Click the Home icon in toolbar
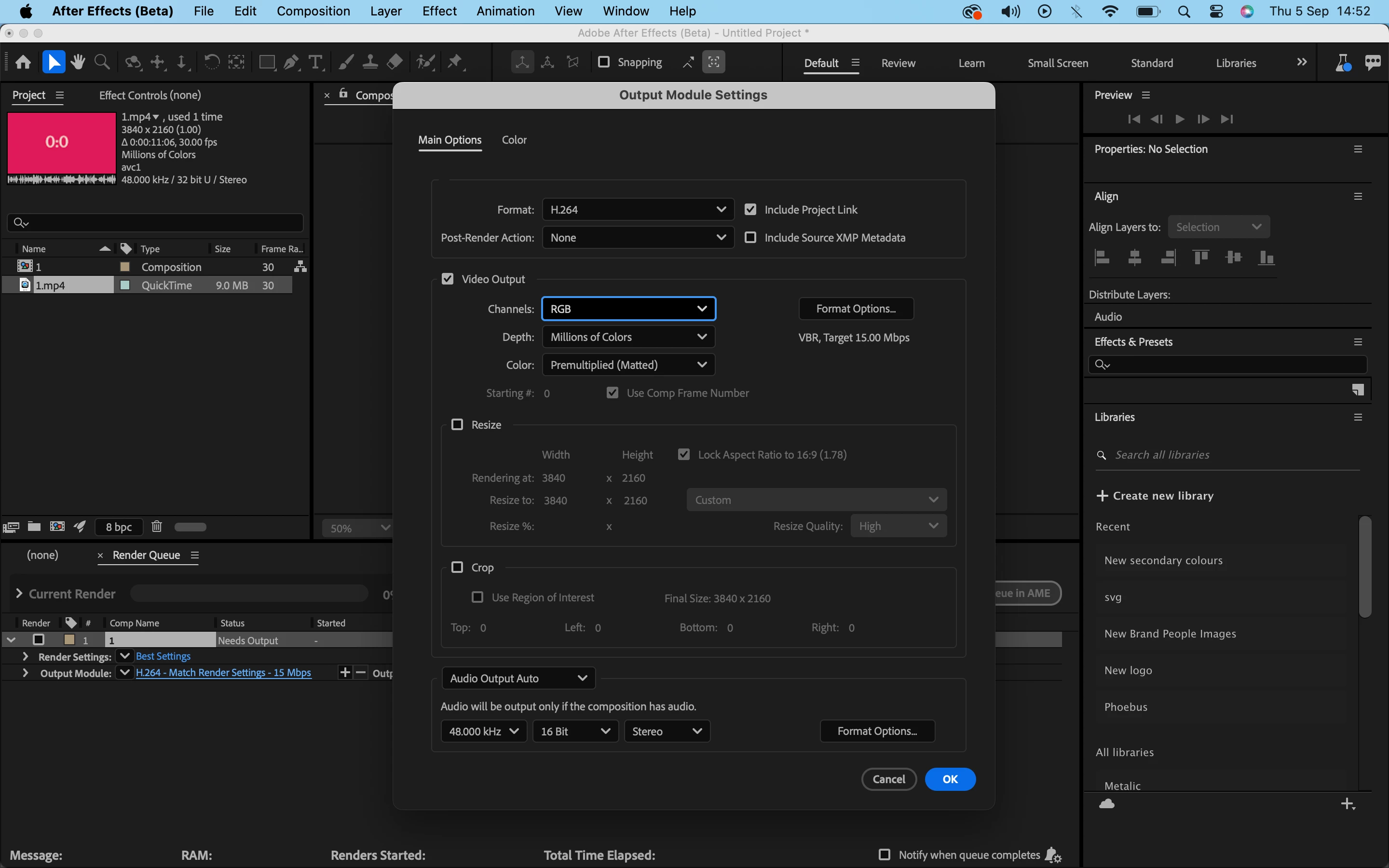 pos(23,62)
